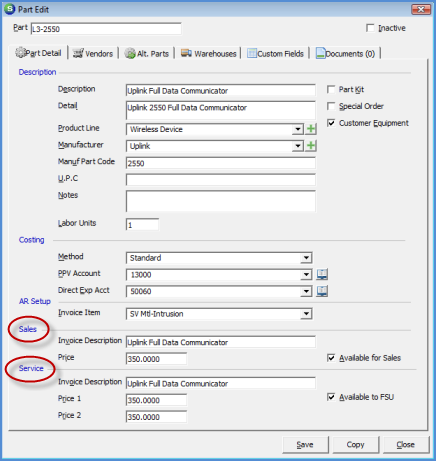Uncheck Available for Sales
This screenshot has height=461, width=436.
pos(331,358)
